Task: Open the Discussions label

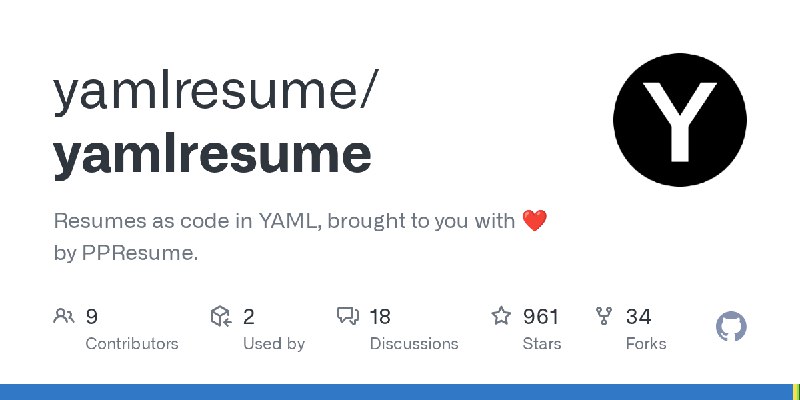Action: (x=414, y=343)
